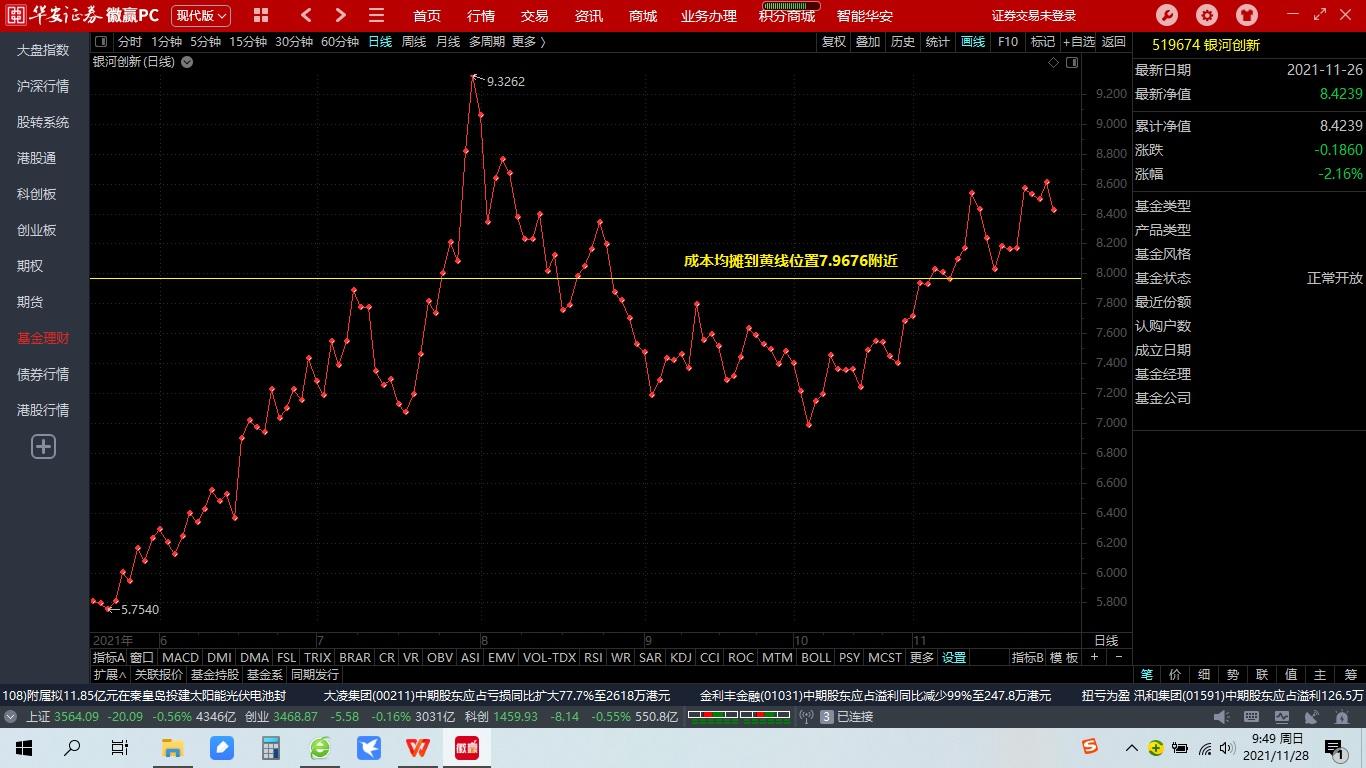Click the 叠加 overlay button
1366x768 pixels.
(868, 41)
